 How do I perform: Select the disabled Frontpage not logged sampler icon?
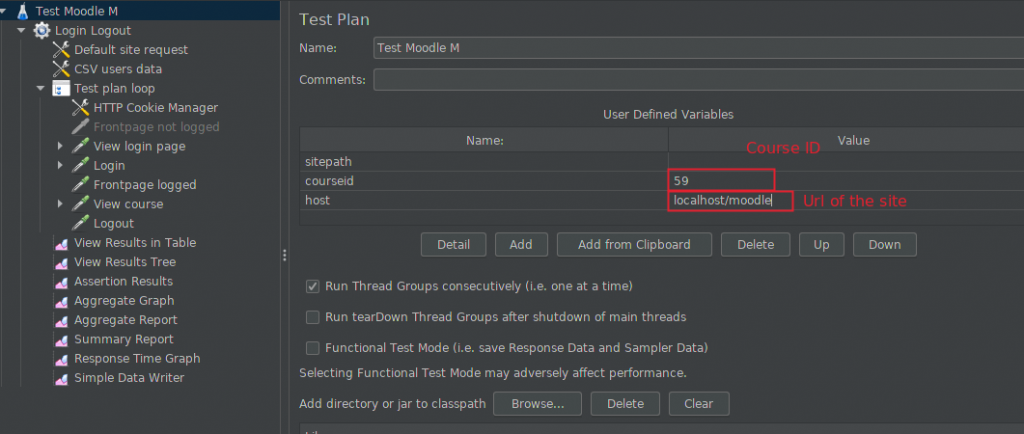(80, 127)
